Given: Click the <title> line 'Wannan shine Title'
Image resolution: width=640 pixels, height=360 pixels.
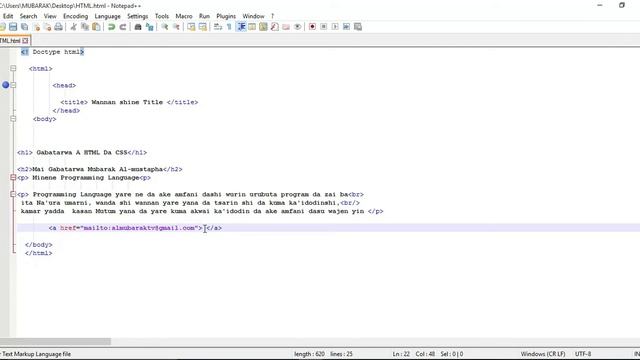Looking at the screenshot, I should (x=129, y=102).
